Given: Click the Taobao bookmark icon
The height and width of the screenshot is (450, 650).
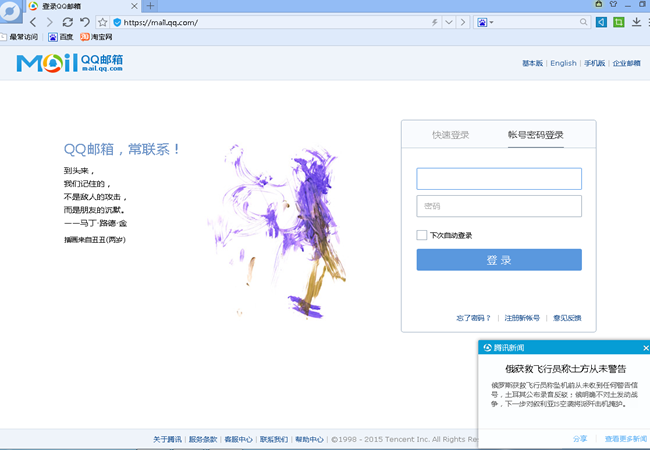Looking at the screenshot, I should [x=85, y=37].
